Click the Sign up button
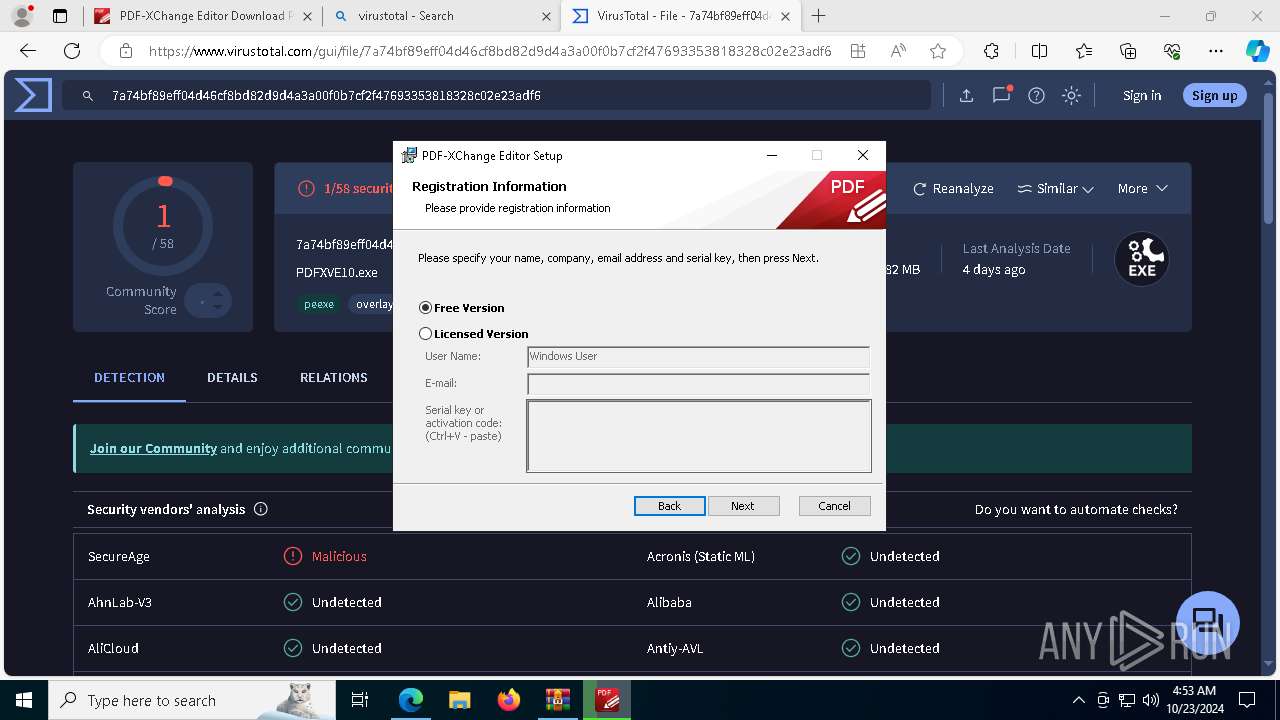The width and height of the screenshot is (1280, 720). [1214, 95]
